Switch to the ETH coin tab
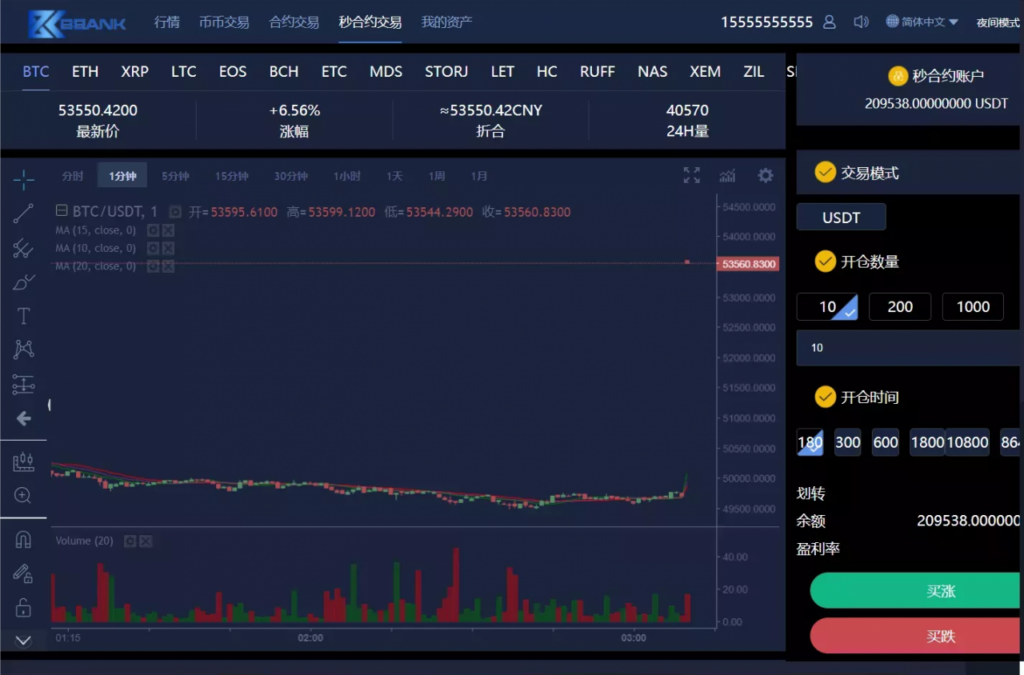 [85, 72]
